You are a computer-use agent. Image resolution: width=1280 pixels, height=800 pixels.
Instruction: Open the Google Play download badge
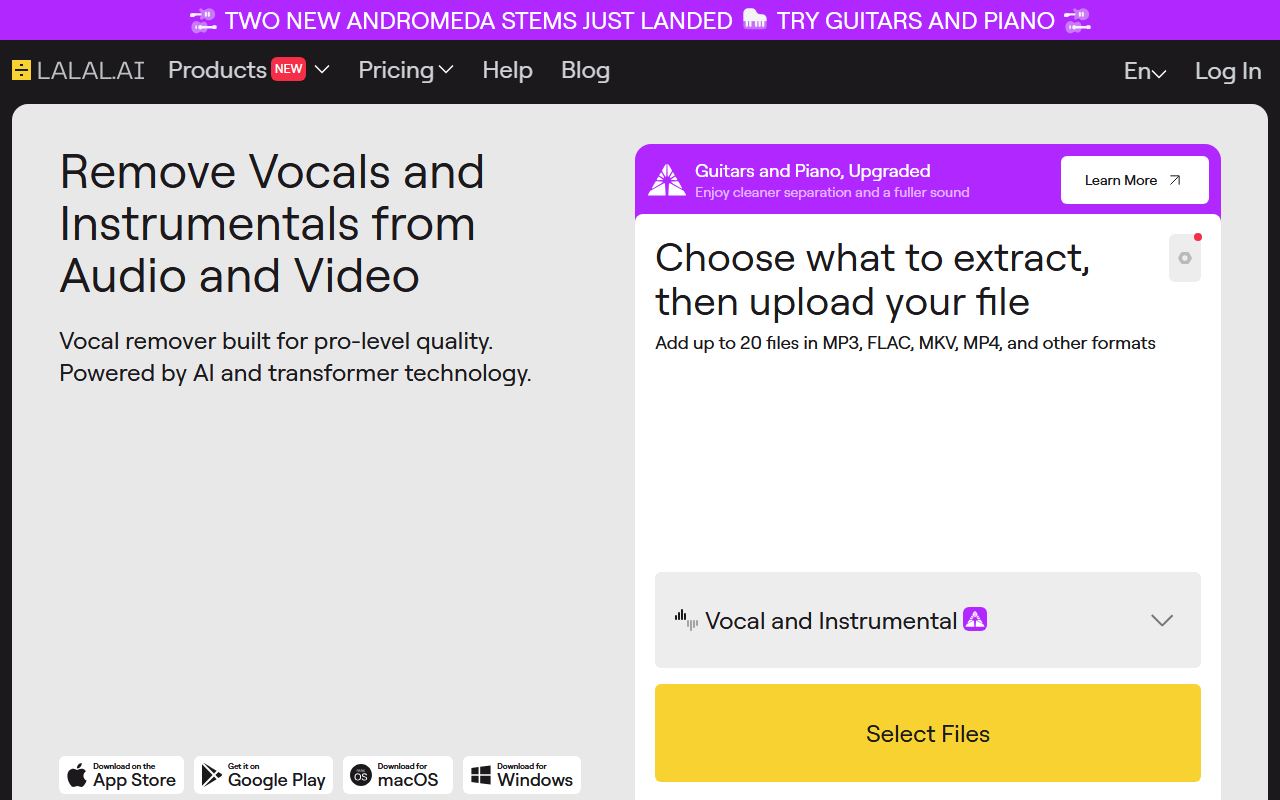pyautogui.click(x=264, y=775)
